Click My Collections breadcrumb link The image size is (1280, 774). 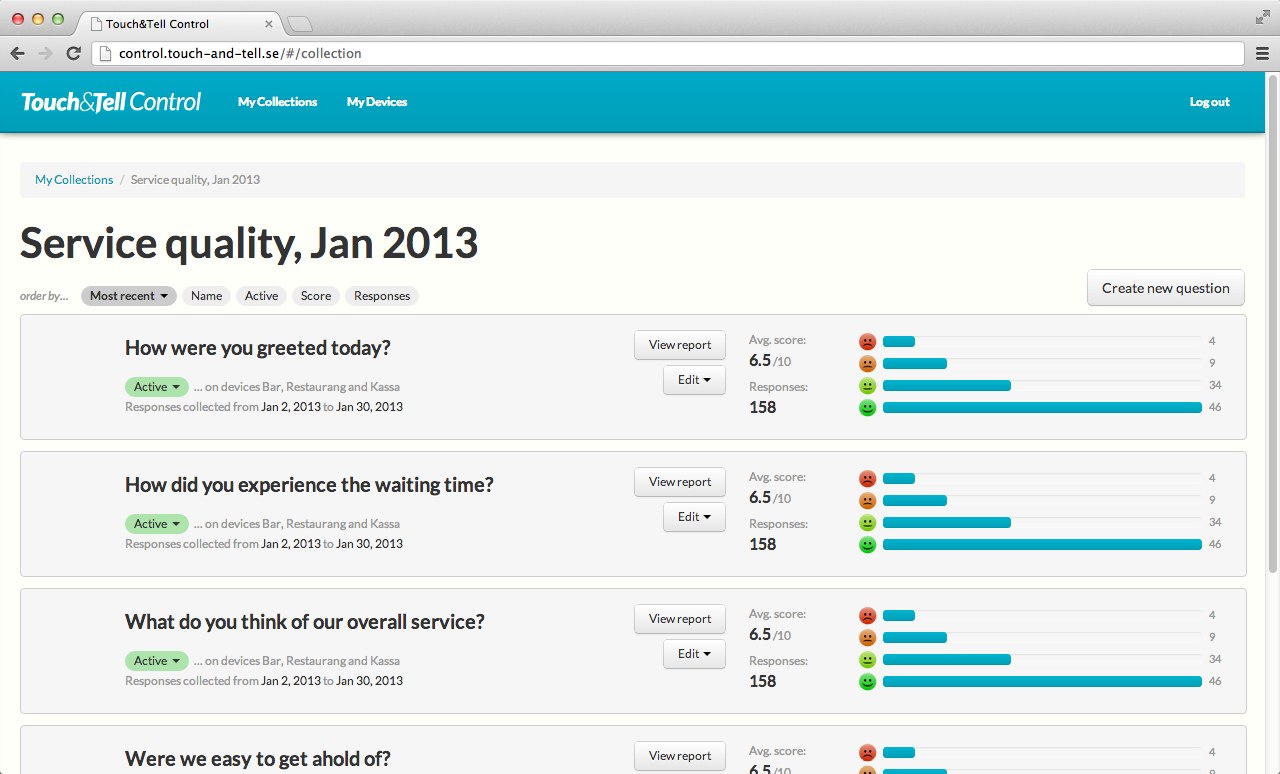[74, 180]
